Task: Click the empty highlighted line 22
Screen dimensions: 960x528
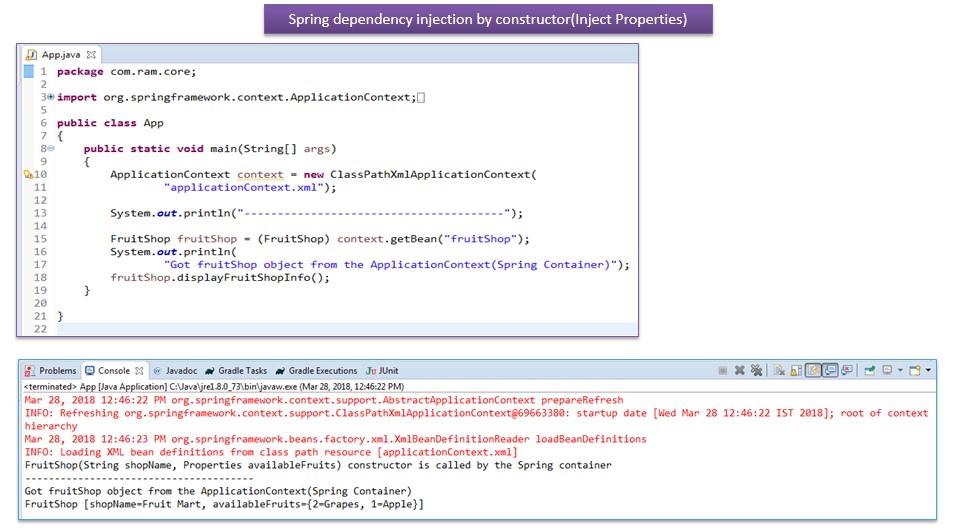Action: tap(347, 329)
